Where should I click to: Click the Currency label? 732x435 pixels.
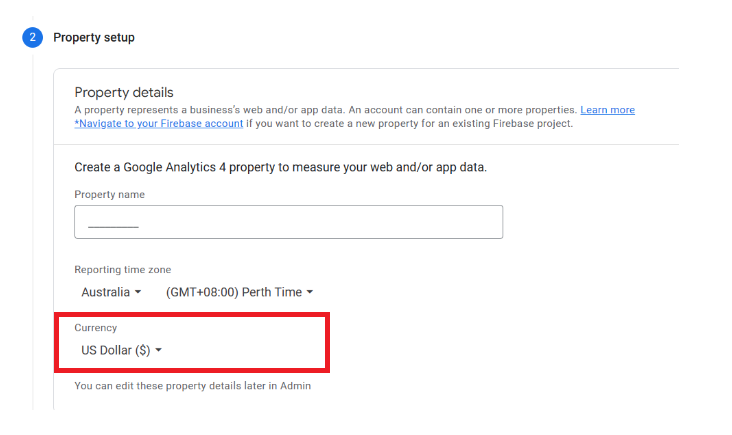[96, 328]
